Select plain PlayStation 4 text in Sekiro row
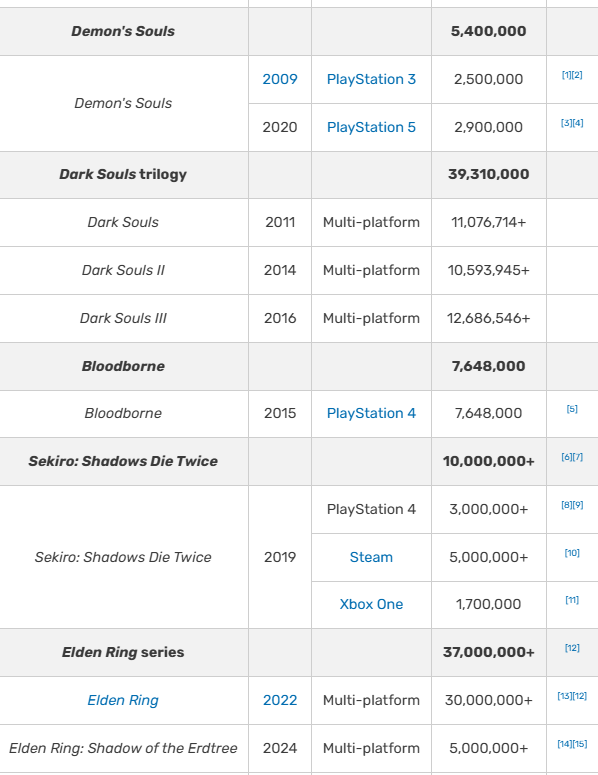The image size is (598, 775). pos(371,509)
